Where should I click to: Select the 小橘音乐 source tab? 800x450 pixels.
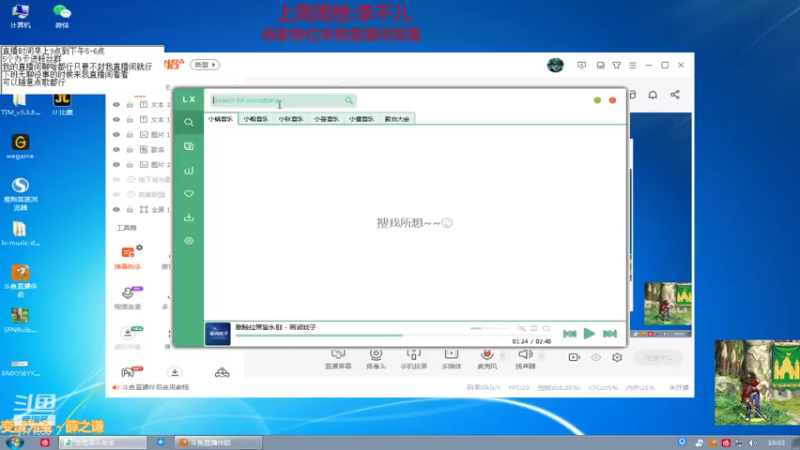tap(220, 119)
